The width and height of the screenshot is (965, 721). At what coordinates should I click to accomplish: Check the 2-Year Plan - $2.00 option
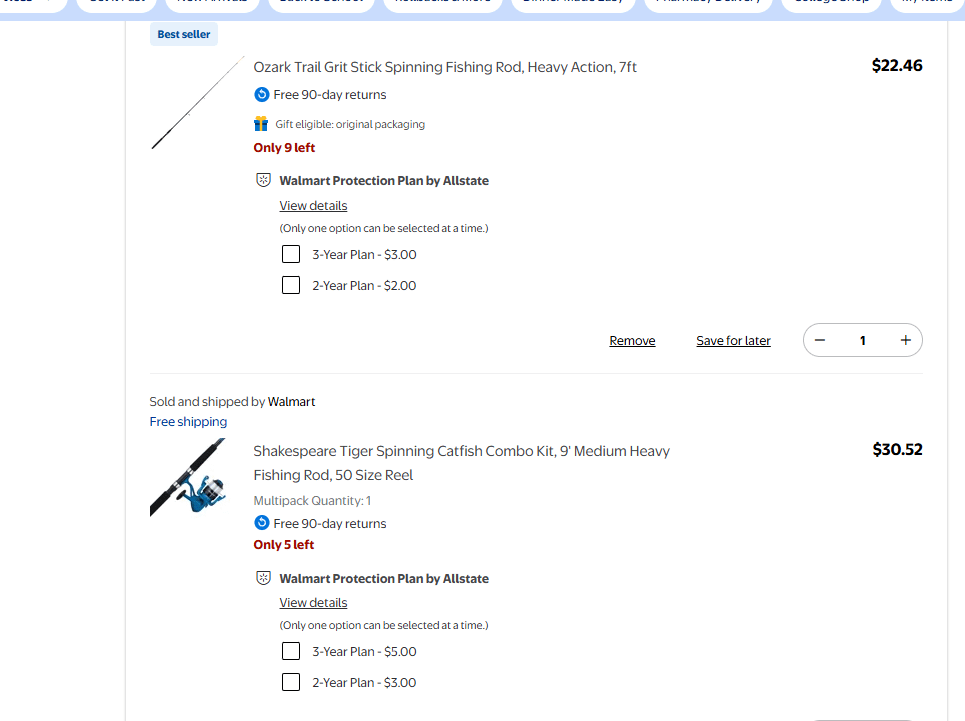click(291, 285)
